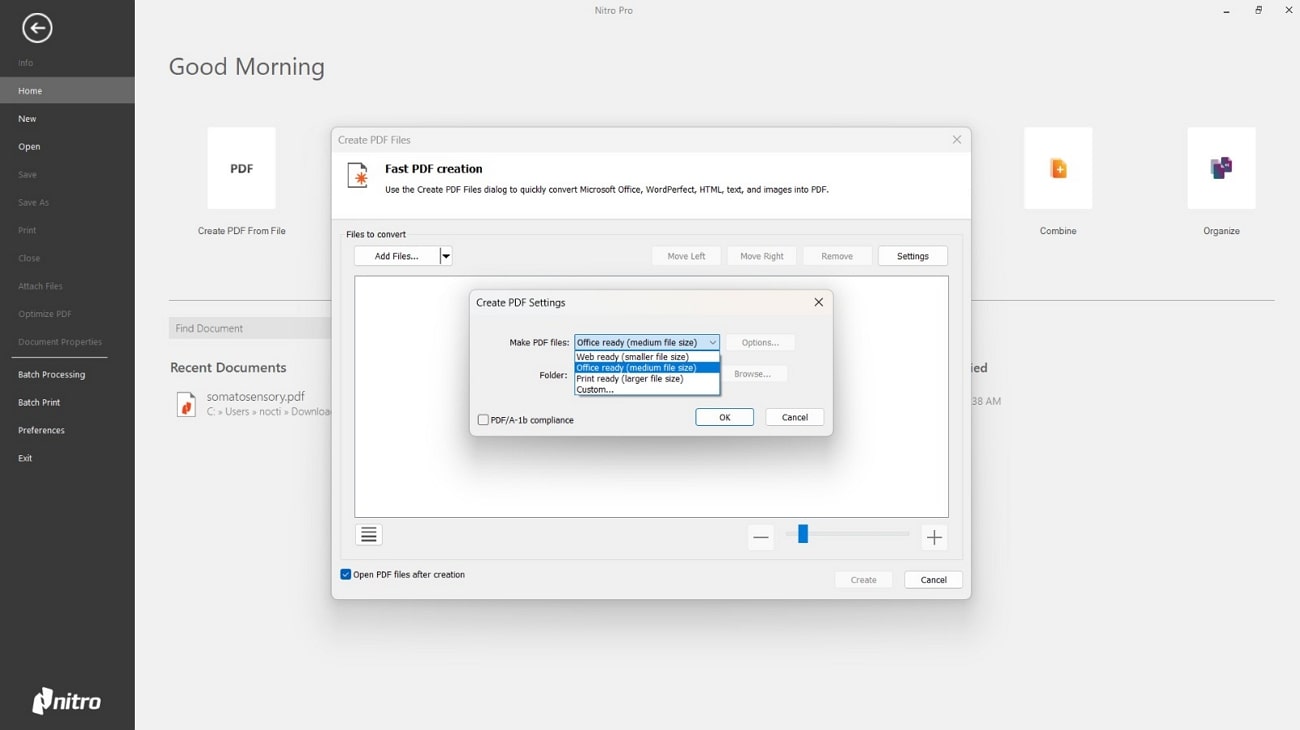Uncheck Open PDF files after creation

click(x=346, y=575)
